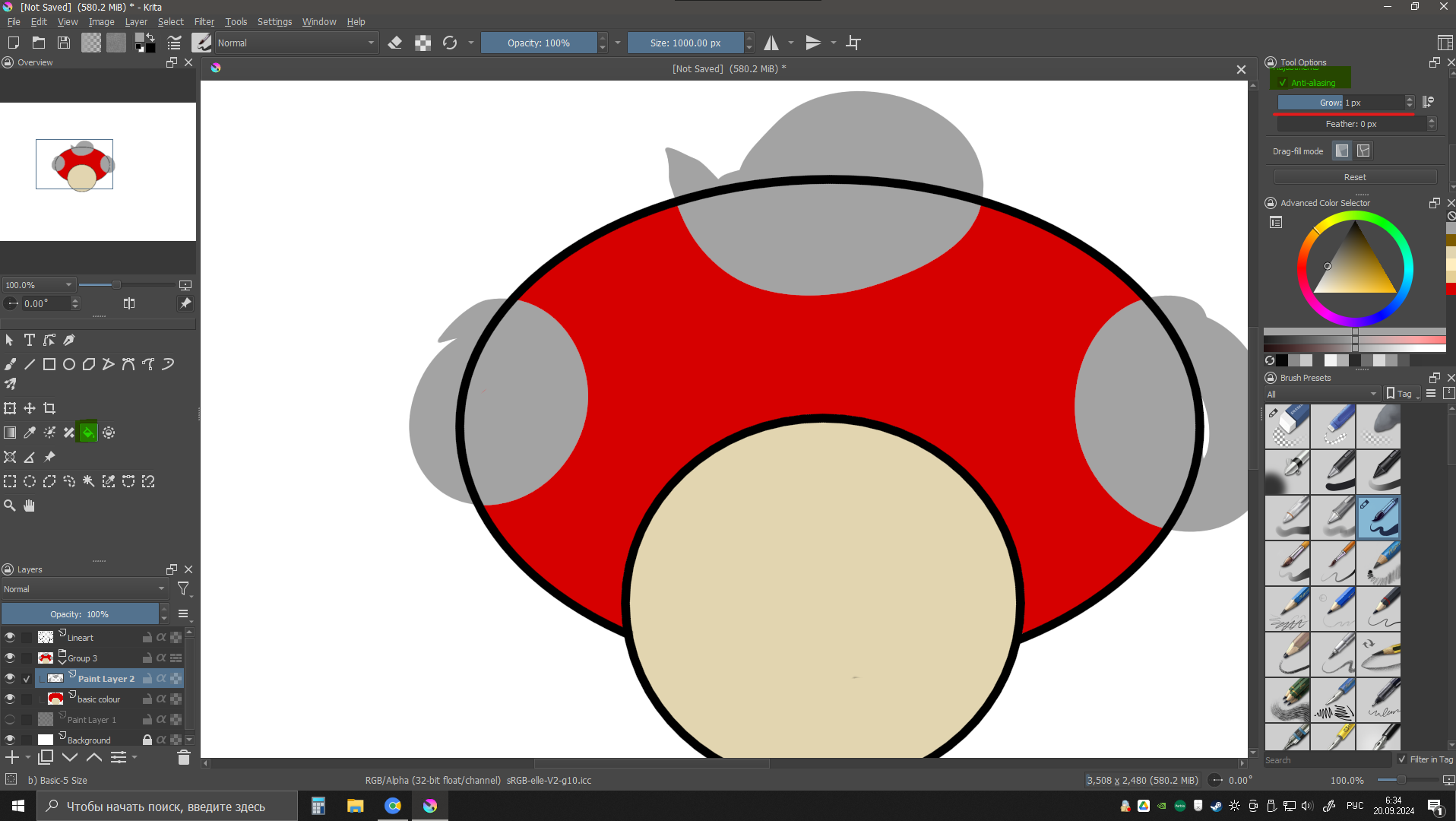Open the brush presets All tag dropdown
The width and height of the screenshot is (1456, 821).
click(1322, 394)
